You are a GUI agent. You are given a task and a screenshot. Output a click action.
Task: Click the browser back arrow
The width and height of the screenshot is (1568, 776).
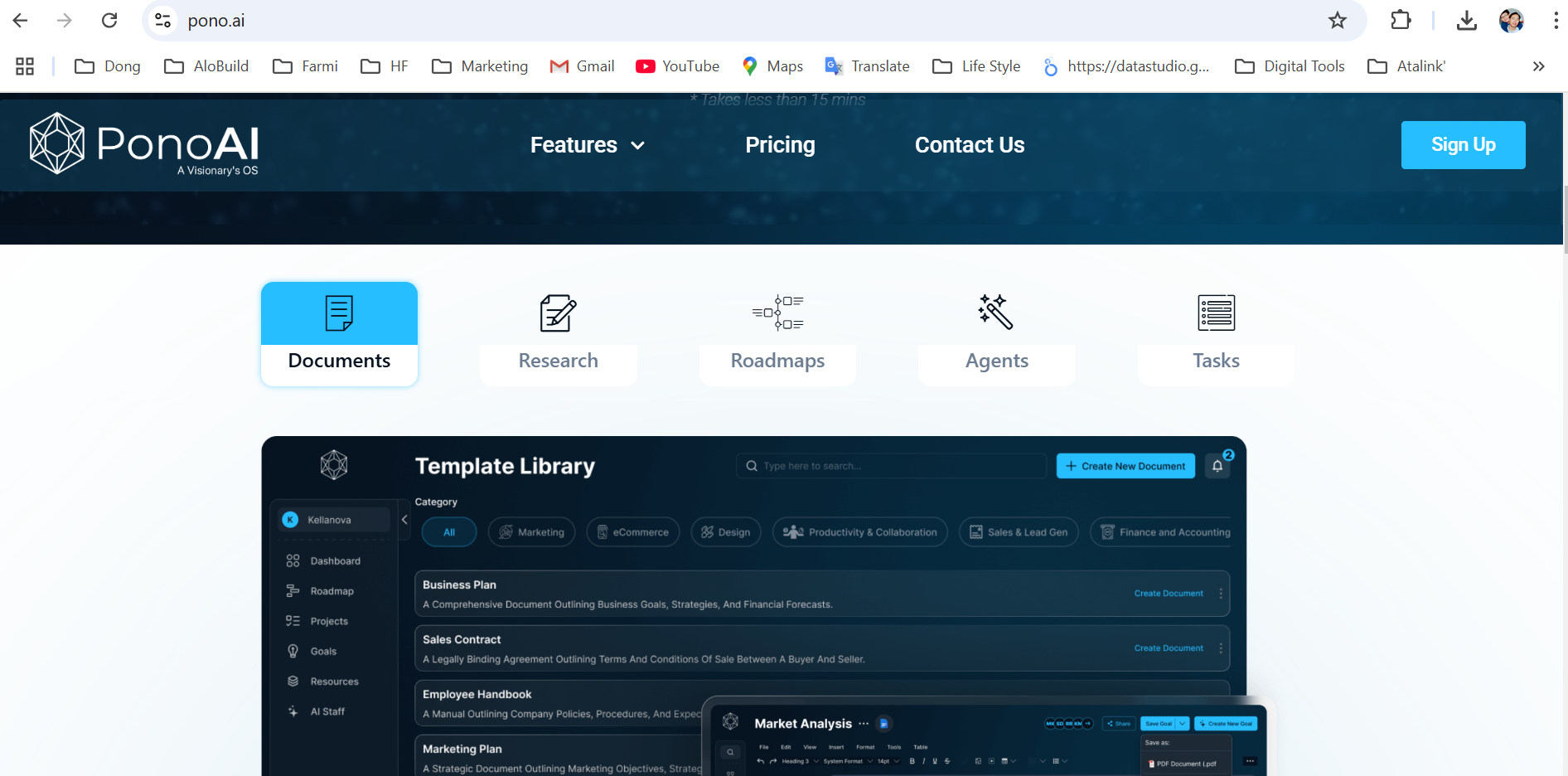pyautogui.click(x=21, y=21)
